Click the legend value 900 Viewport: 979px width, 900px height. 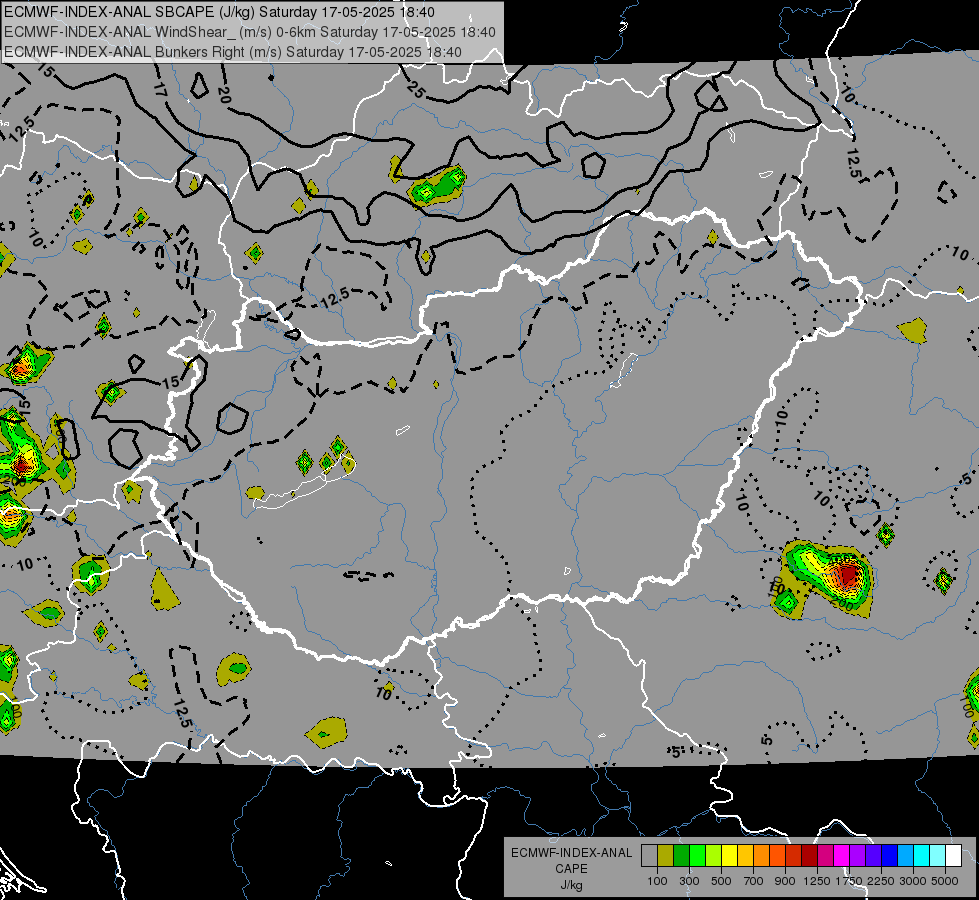[x=785, y=881]
